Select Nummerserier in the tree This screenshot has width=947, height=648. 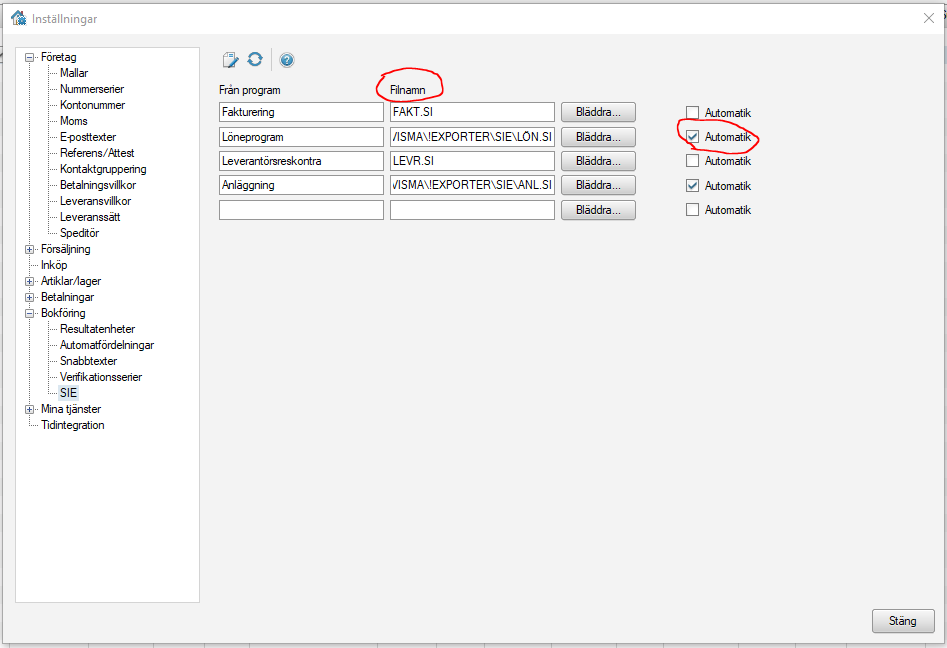click(92, 89)
